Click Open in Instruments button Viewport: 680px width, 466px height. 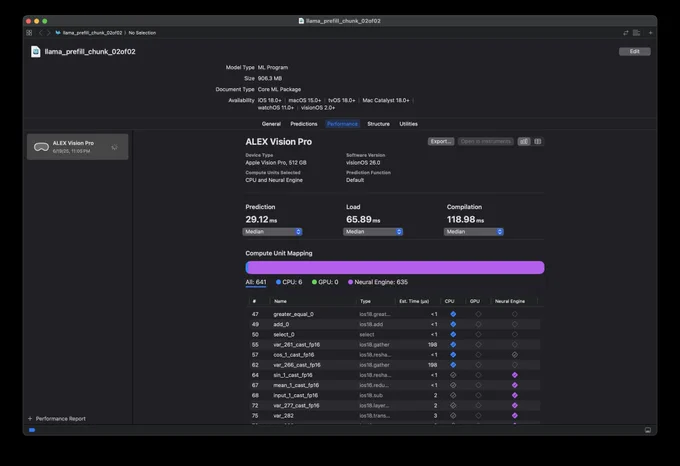tap(486, 142)
